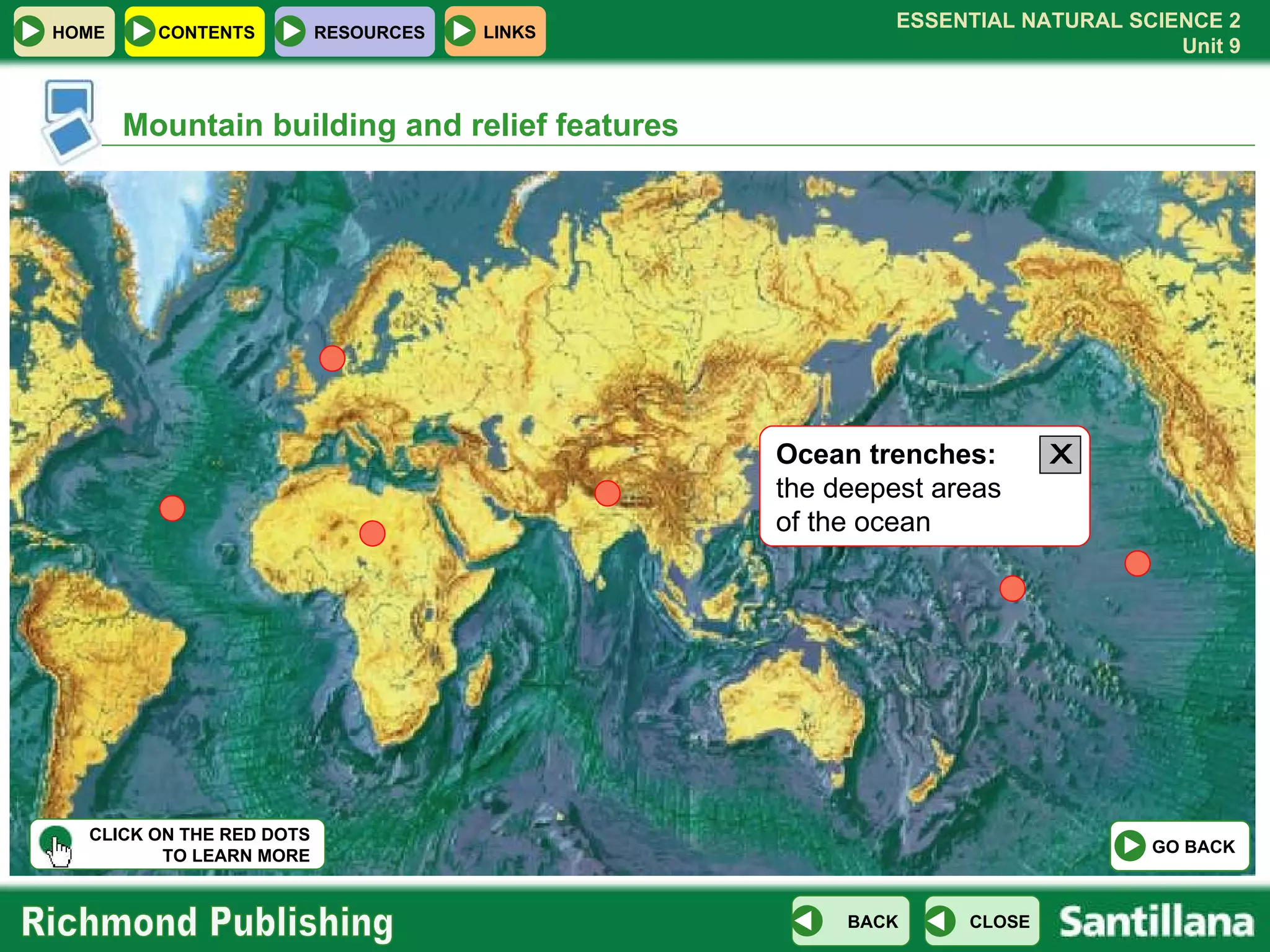Open the HOME navigation button
Viewport: 1270px width, 952px height.
tap(64, 32)
